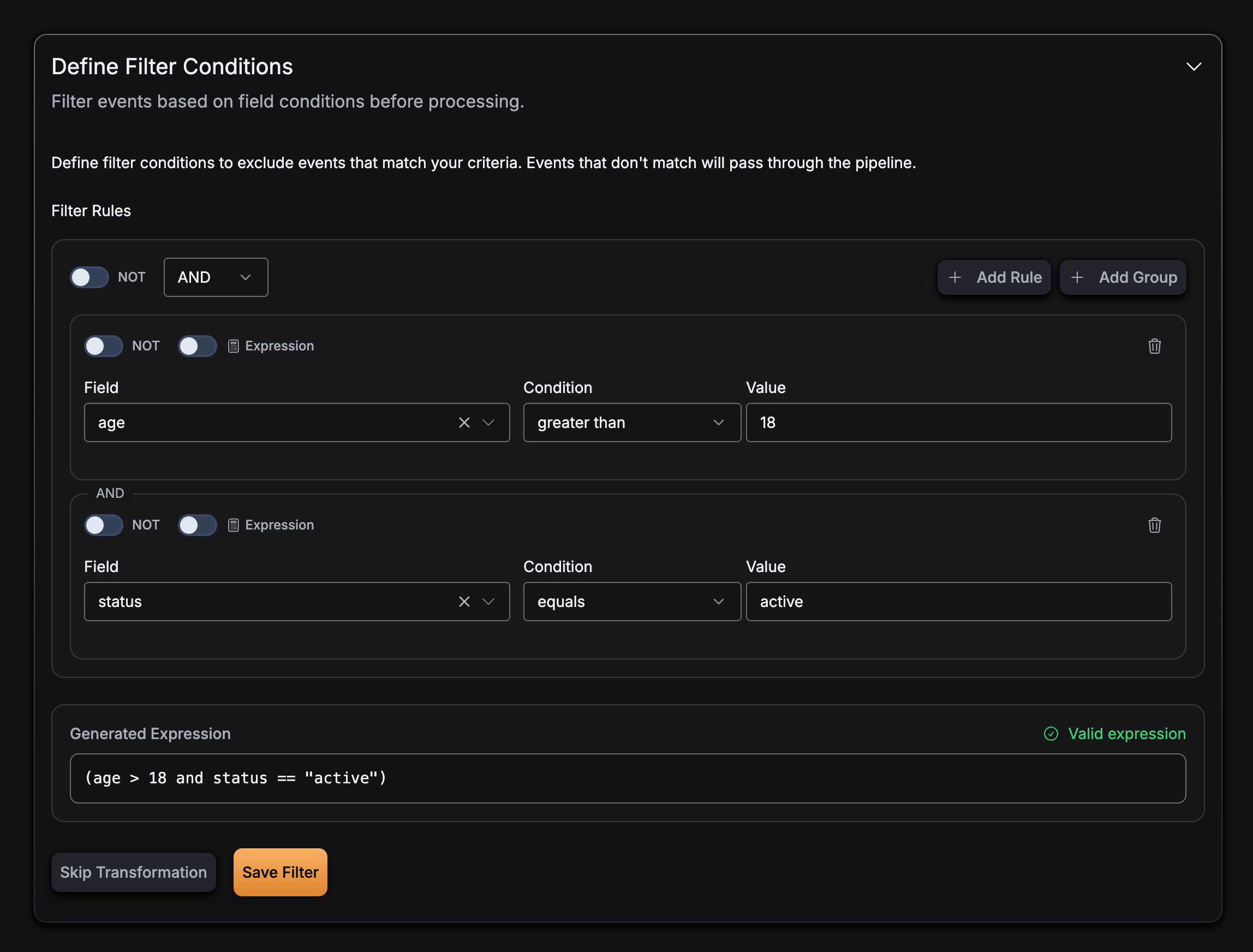
Task: Collapse the Define Filter Conditions panel
Action: click(x=1194, y=66)
